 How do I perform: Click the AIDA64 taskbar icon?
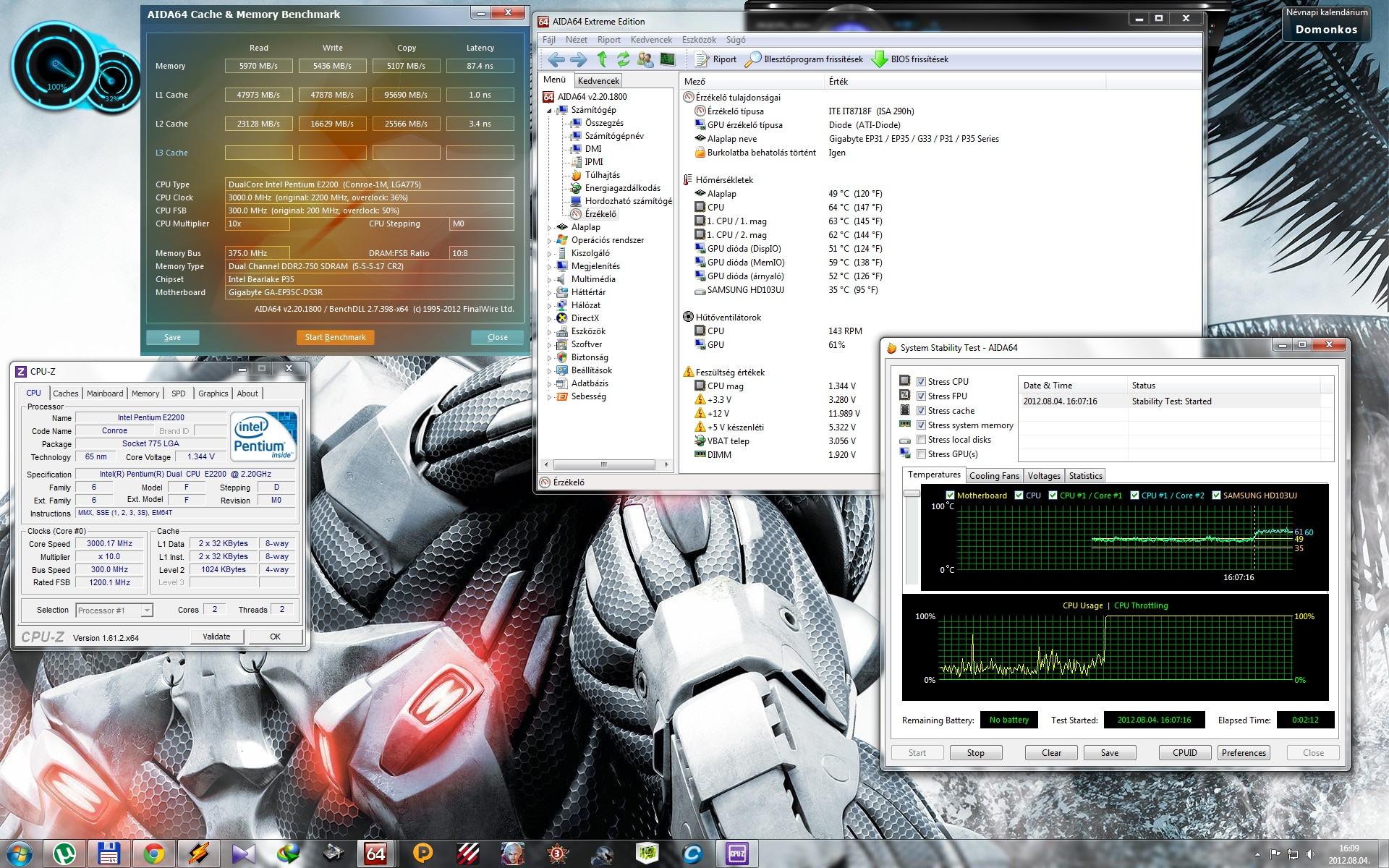point(376,854)
